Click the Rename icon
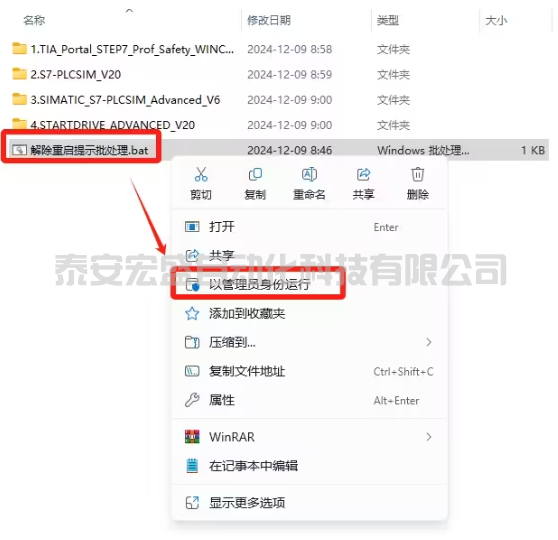 (x=309, y=174)
